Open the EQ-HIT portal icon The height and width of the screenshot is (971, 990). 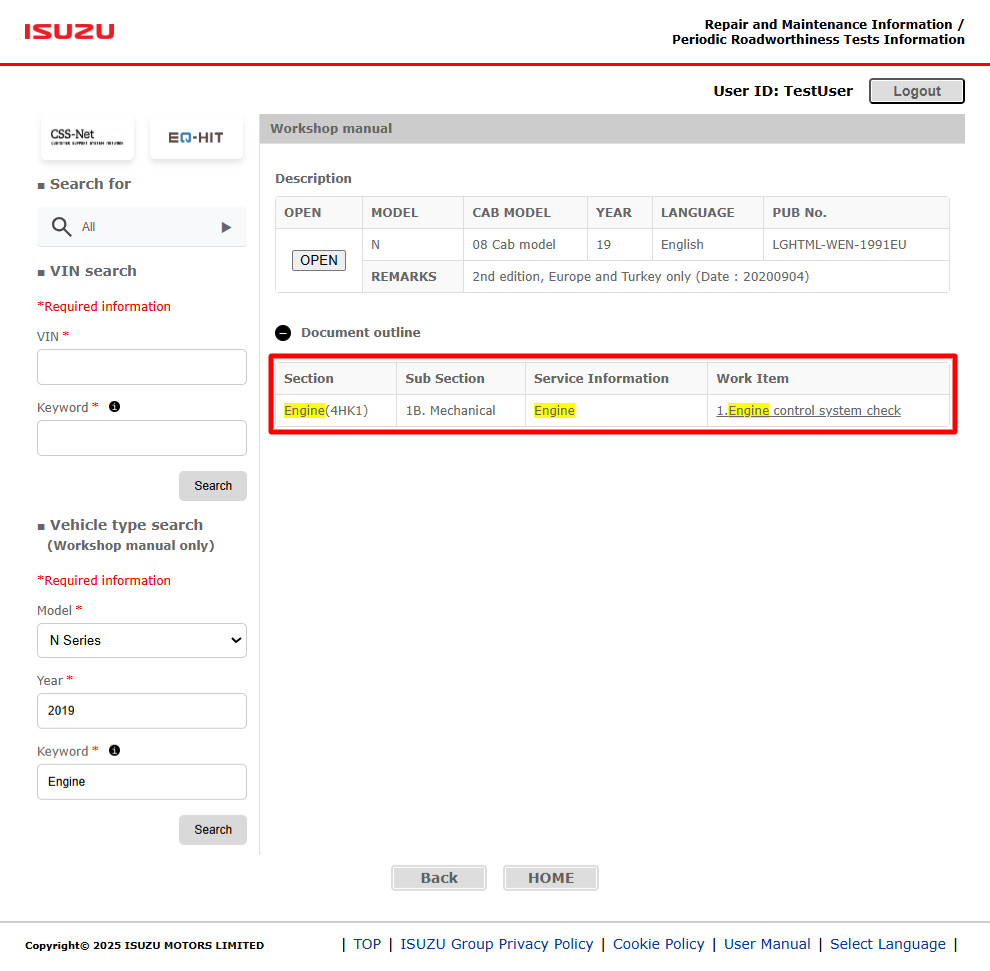196,137
